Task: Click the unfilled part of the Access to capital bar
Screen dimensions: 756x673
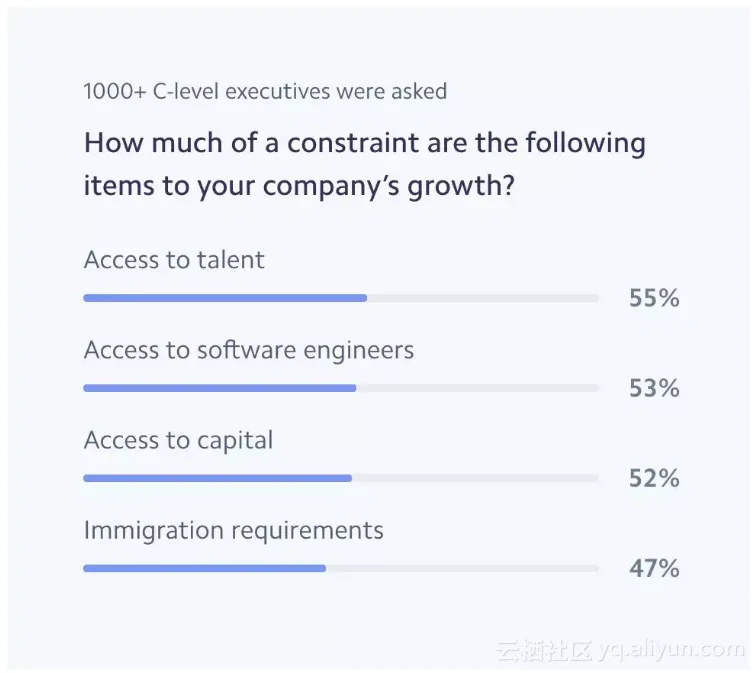Action: tap(475, 478)
